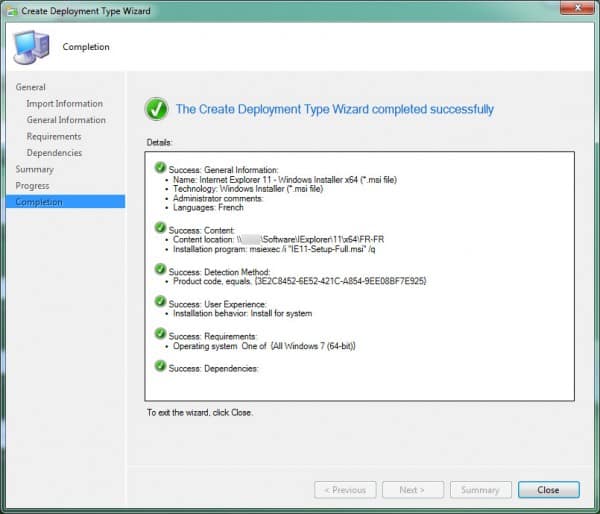Select Dependencies step in sidebar
The height and width of the screenshot is (514, 600).
[54, 153]
